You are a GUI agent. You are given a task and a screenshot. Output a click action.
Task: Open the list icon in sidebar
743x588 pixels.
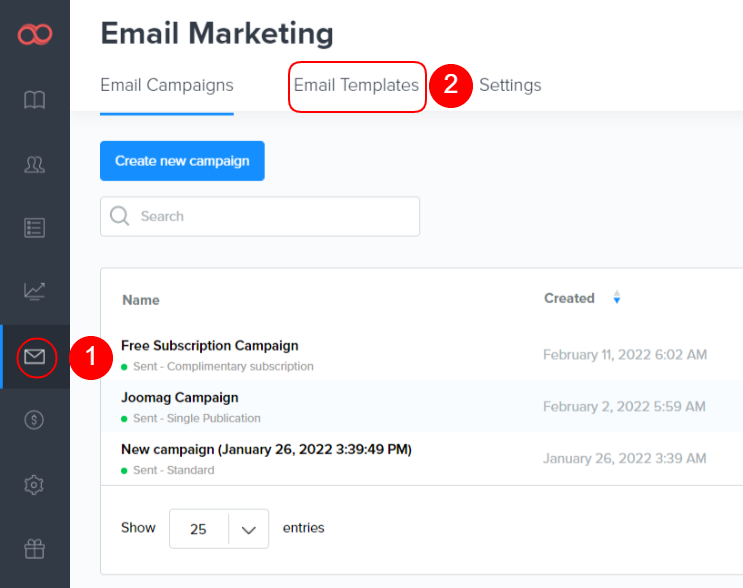coord(35,228)
